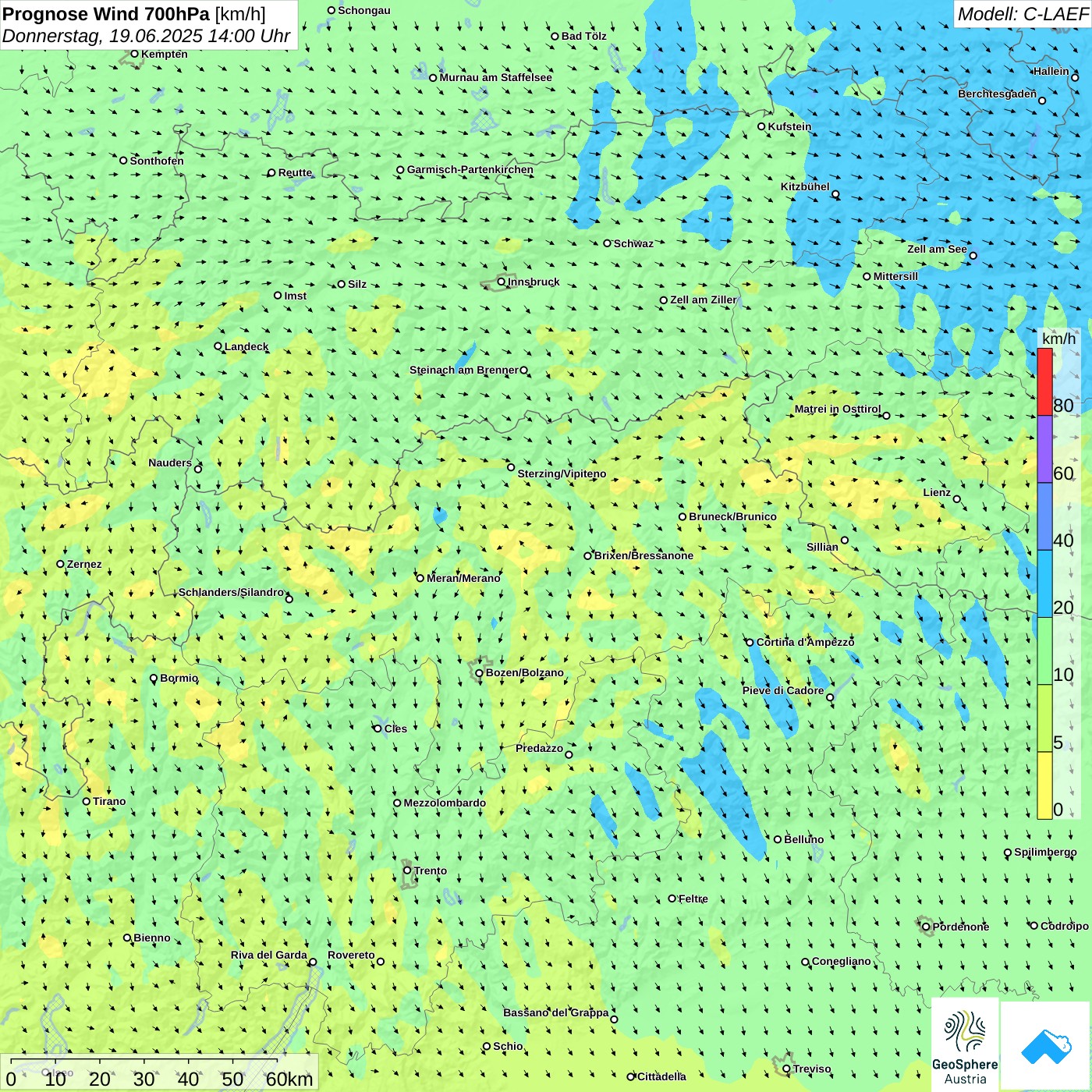Screen dimensions: 1092x1092
Task: Click the date Donnerstag, 19.06.2025 14:00 Uhr
Action: pyautogui.click(x=146, y=36)
